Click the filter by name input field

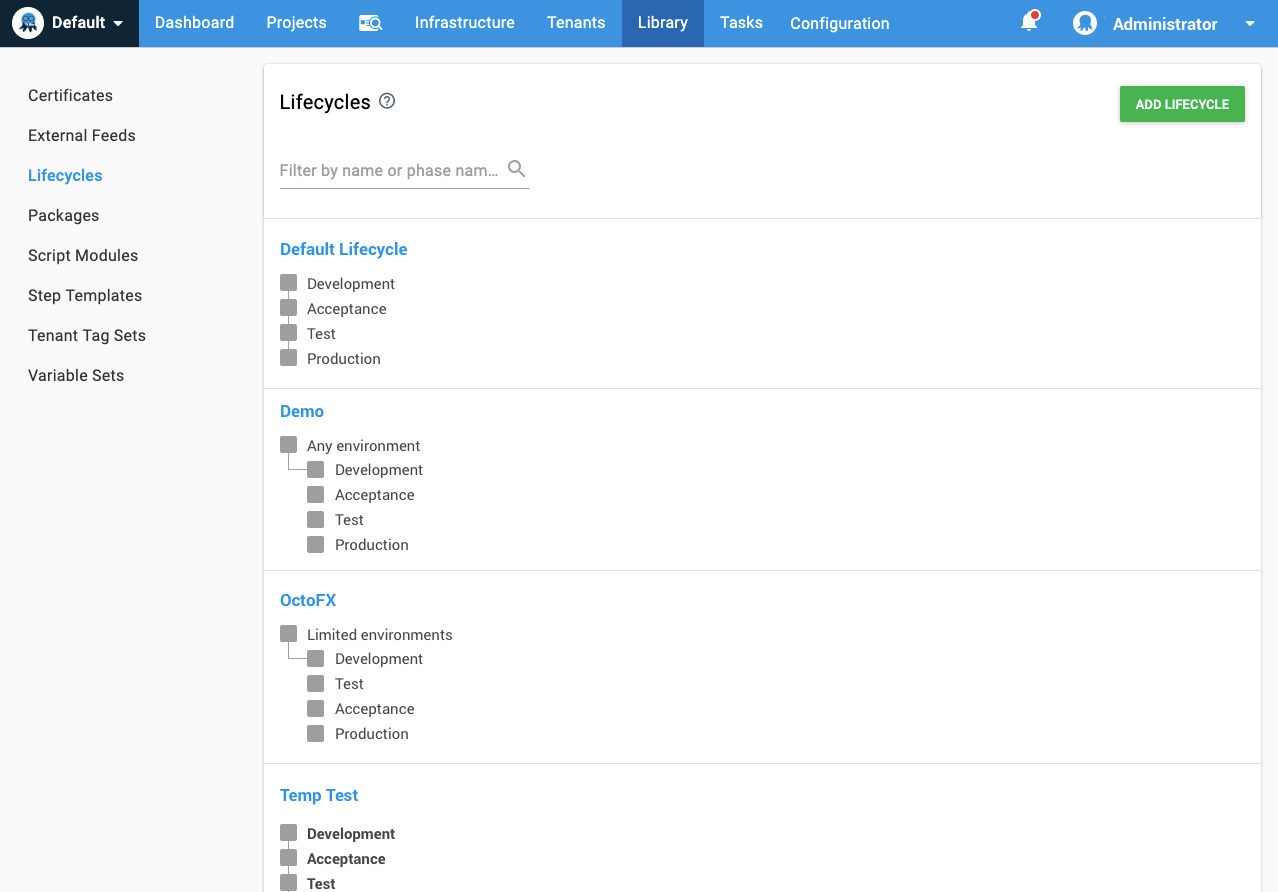pyautogui.click(x=390, y=170)
